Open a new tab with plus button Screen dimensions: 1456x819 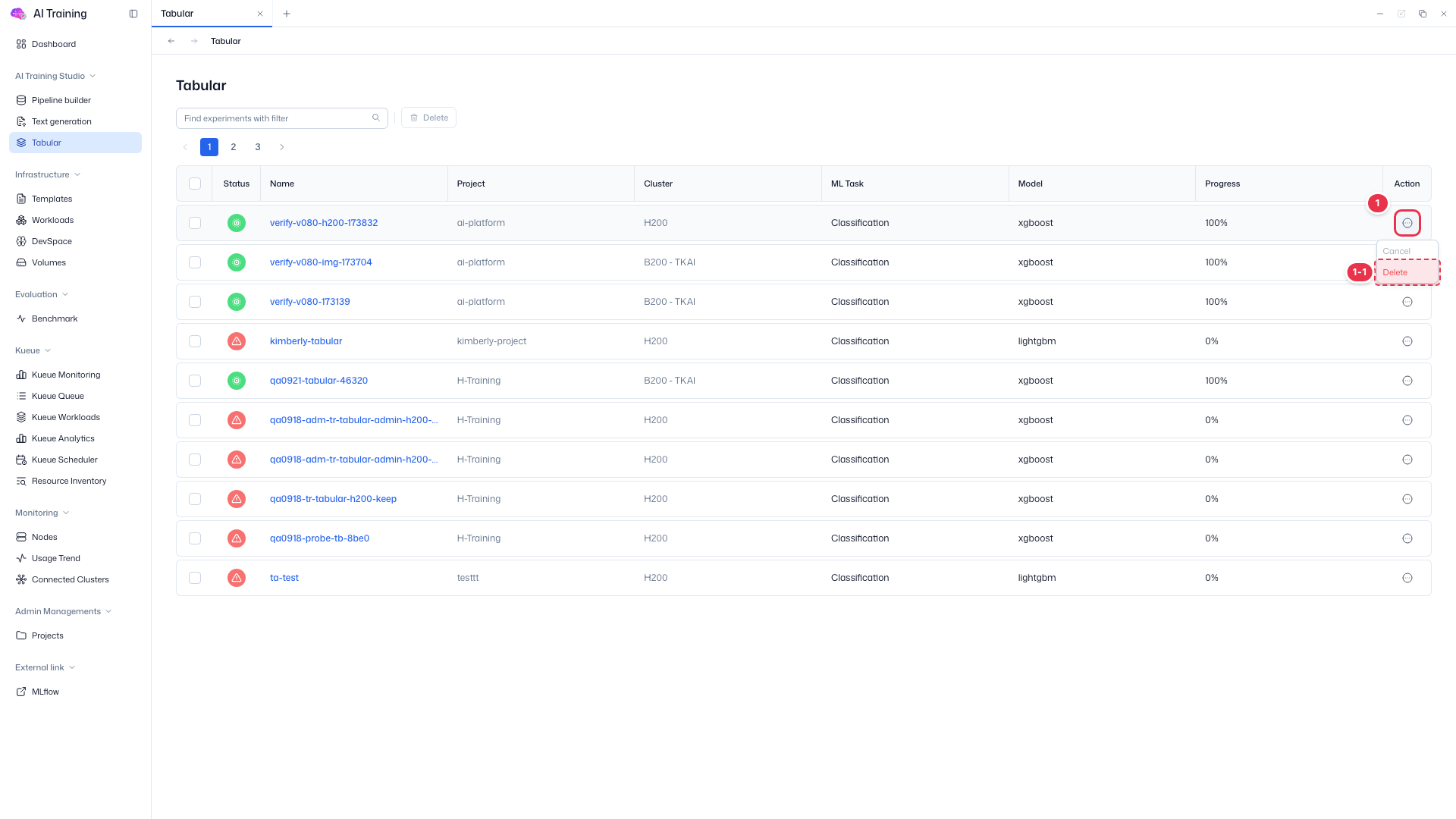[x=287, y=14]
